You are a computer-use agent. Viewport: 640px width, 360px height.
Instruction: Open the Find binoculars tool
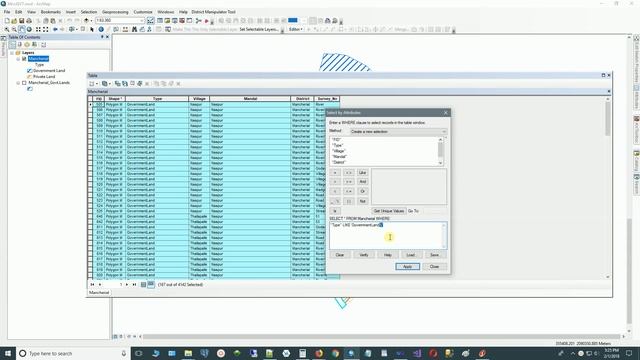[134, 29]
